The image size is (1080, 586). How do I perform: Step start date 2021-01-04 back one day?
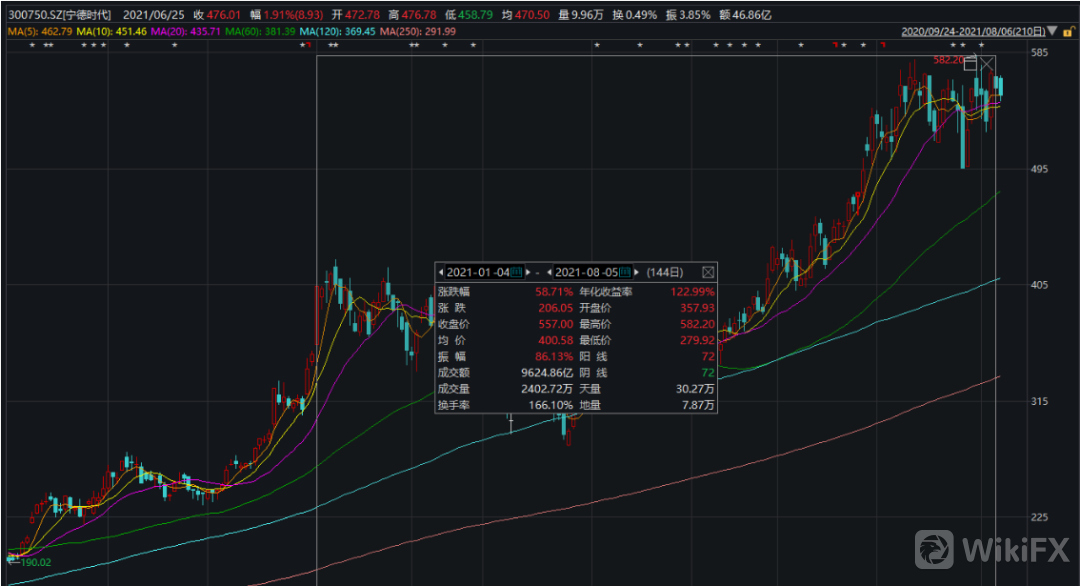[441, 272]
